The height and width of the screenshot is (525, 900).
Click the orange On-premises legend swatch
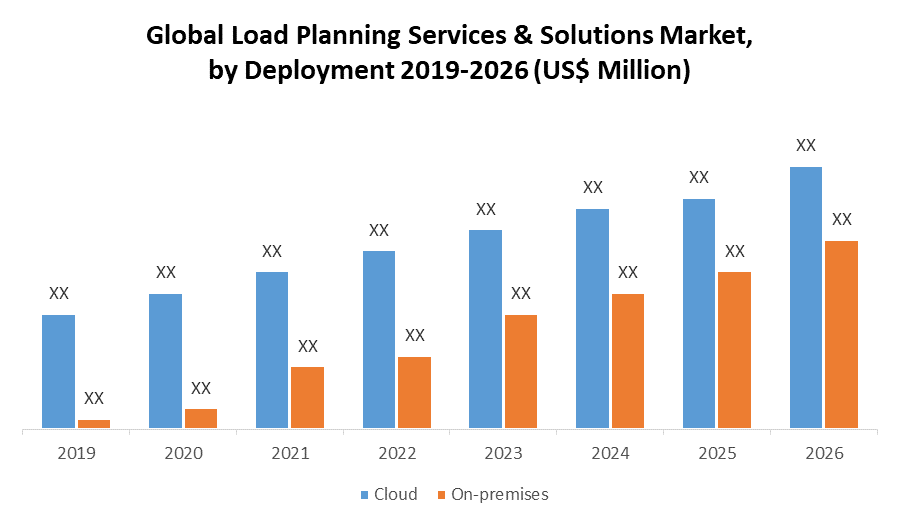[441, 494]
